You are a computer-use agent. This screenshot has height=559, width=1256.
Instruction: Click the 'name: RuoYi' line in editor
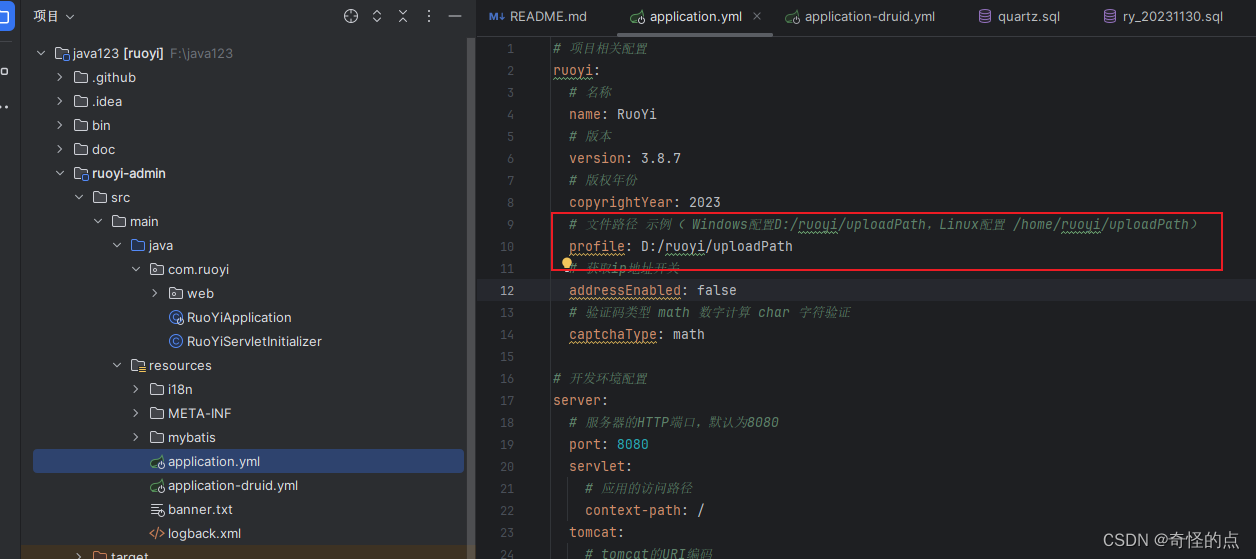click(x=613, y=114)
